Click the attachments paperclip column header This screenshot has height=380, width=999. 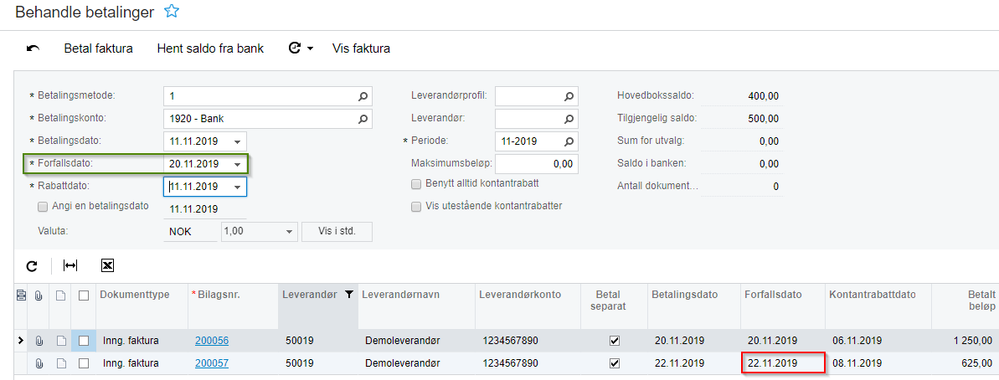click(38, 296)
